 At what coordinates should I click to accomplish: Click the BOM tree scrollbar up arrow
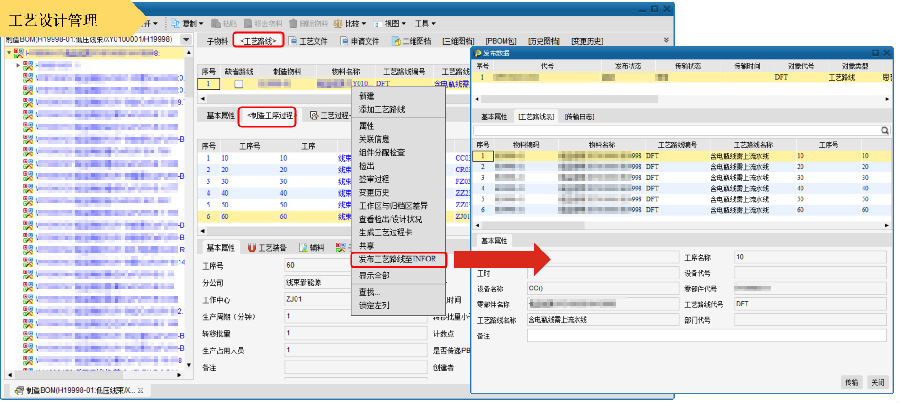(x=188, y=53)
